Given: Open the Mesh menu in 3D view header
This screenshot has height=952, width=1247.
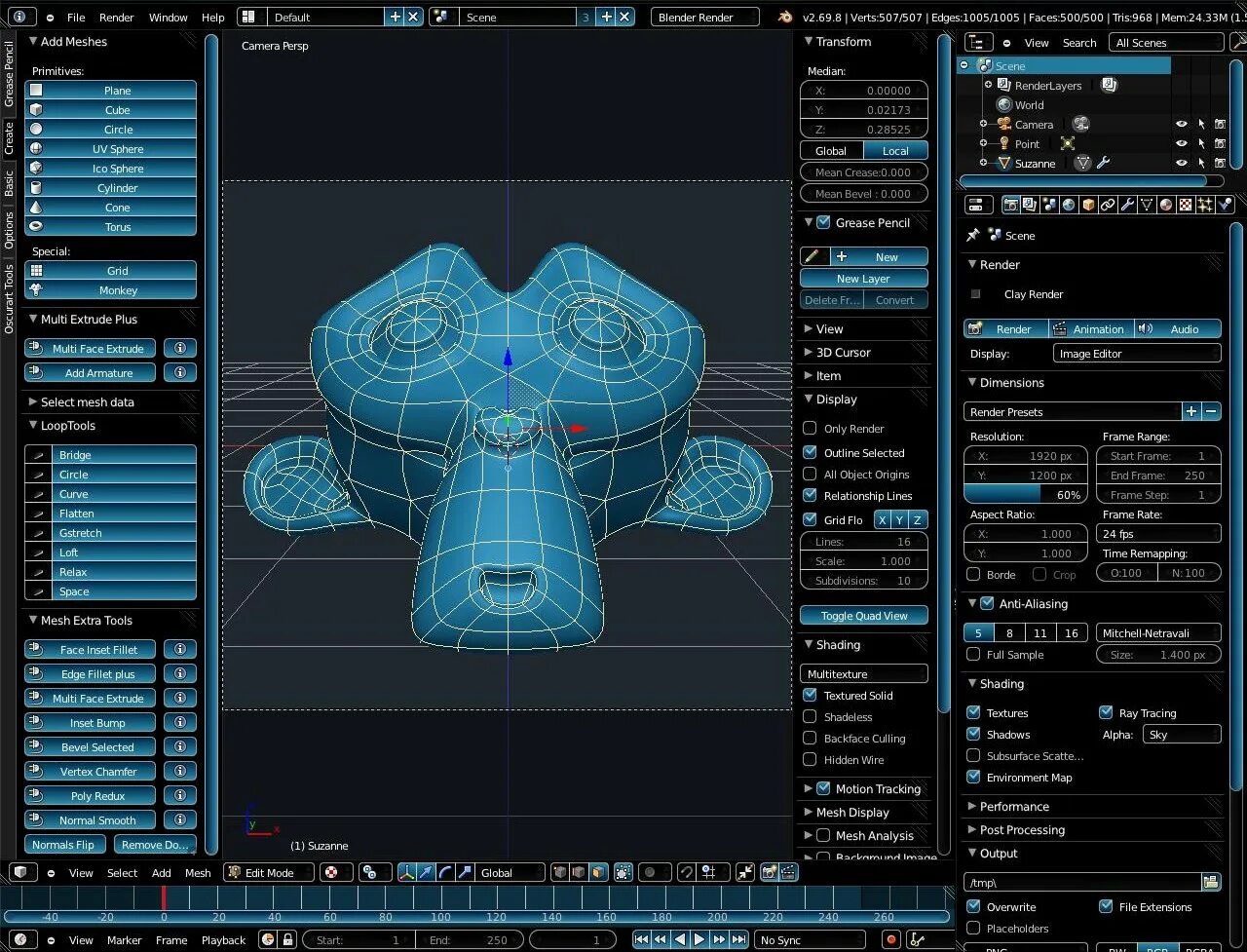Looking at the screenshot, I should point(198,872).
